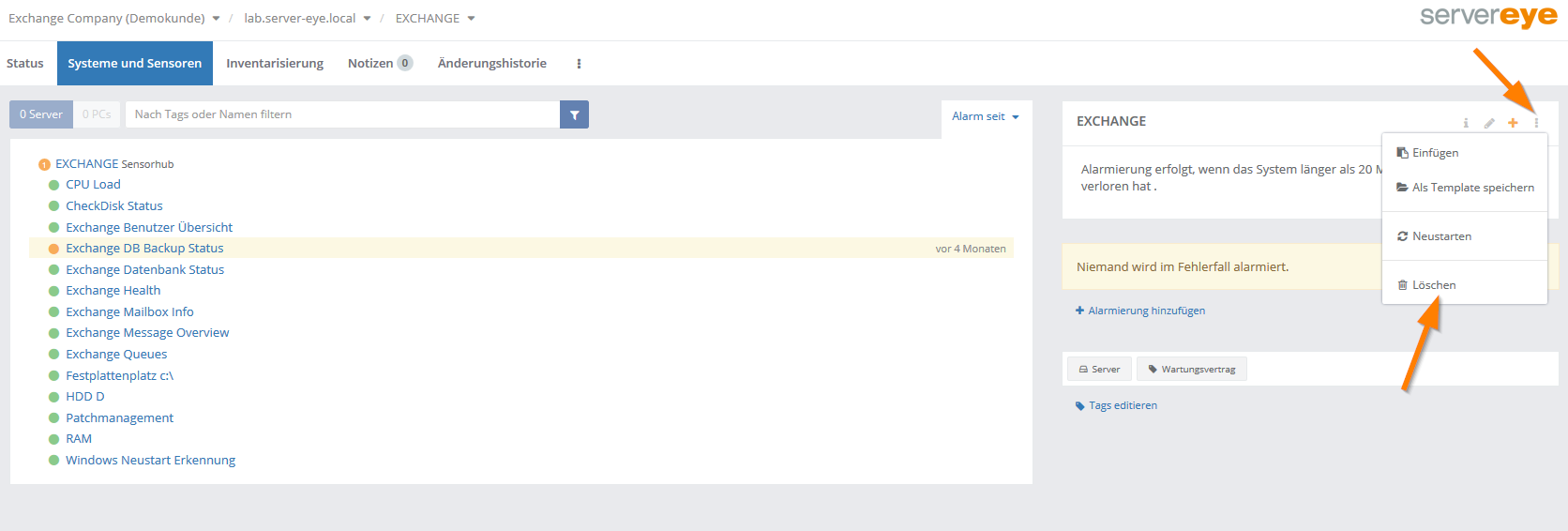The height and width of the screenshot is (531, 1568).
Task: Open Exchange Health sensor
Action: (x=113, y=291)
